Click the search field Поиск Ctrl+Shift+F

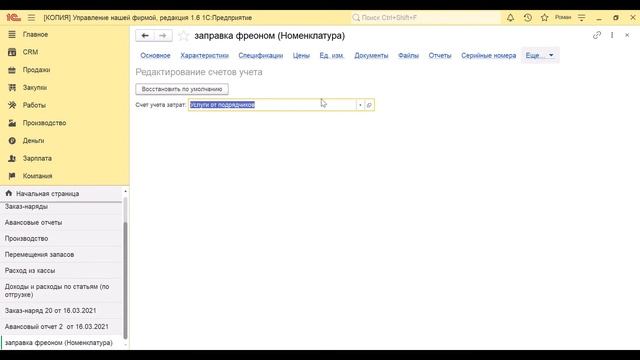click(x=425, y=18)
